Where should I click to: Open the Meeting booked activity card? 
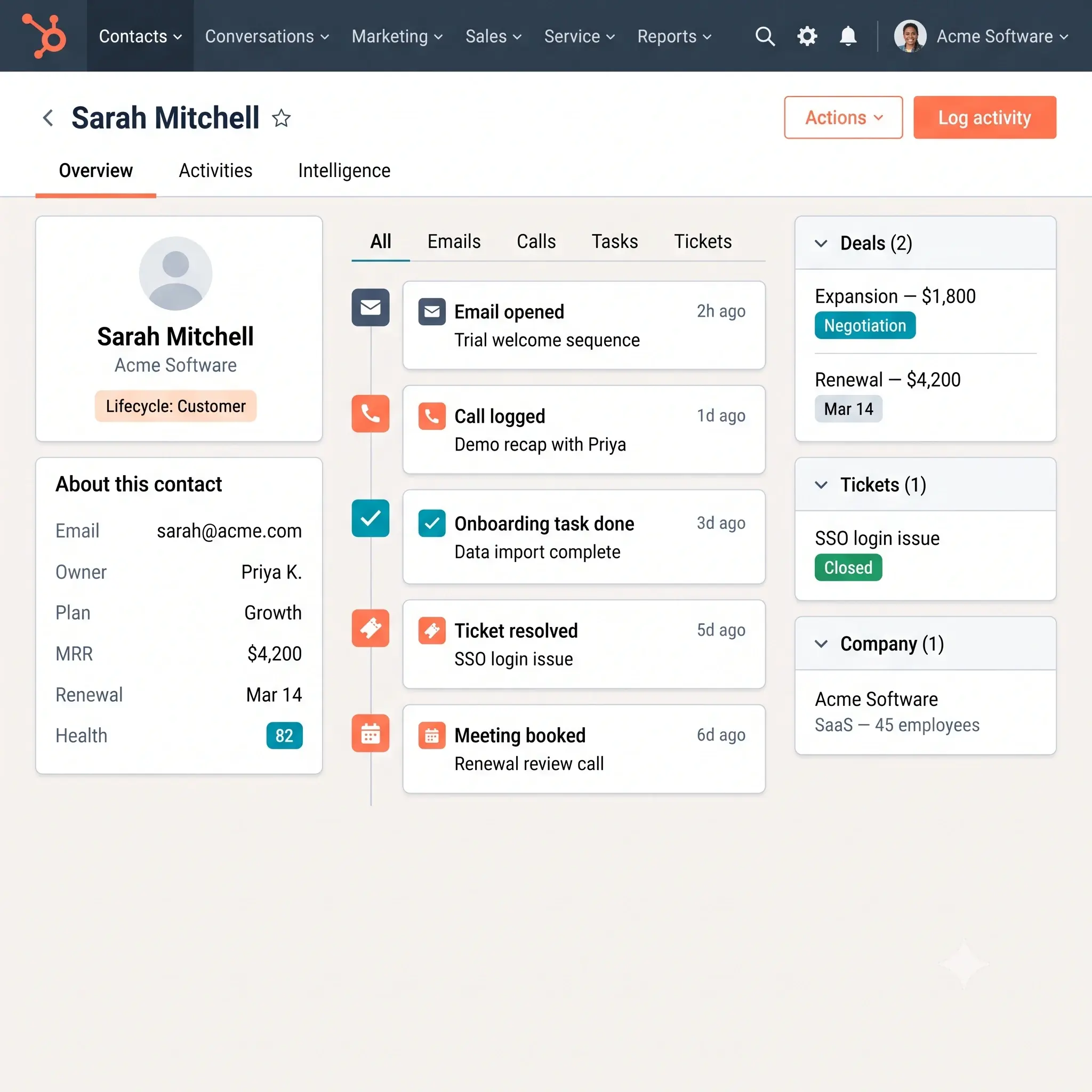coord(584,749)
